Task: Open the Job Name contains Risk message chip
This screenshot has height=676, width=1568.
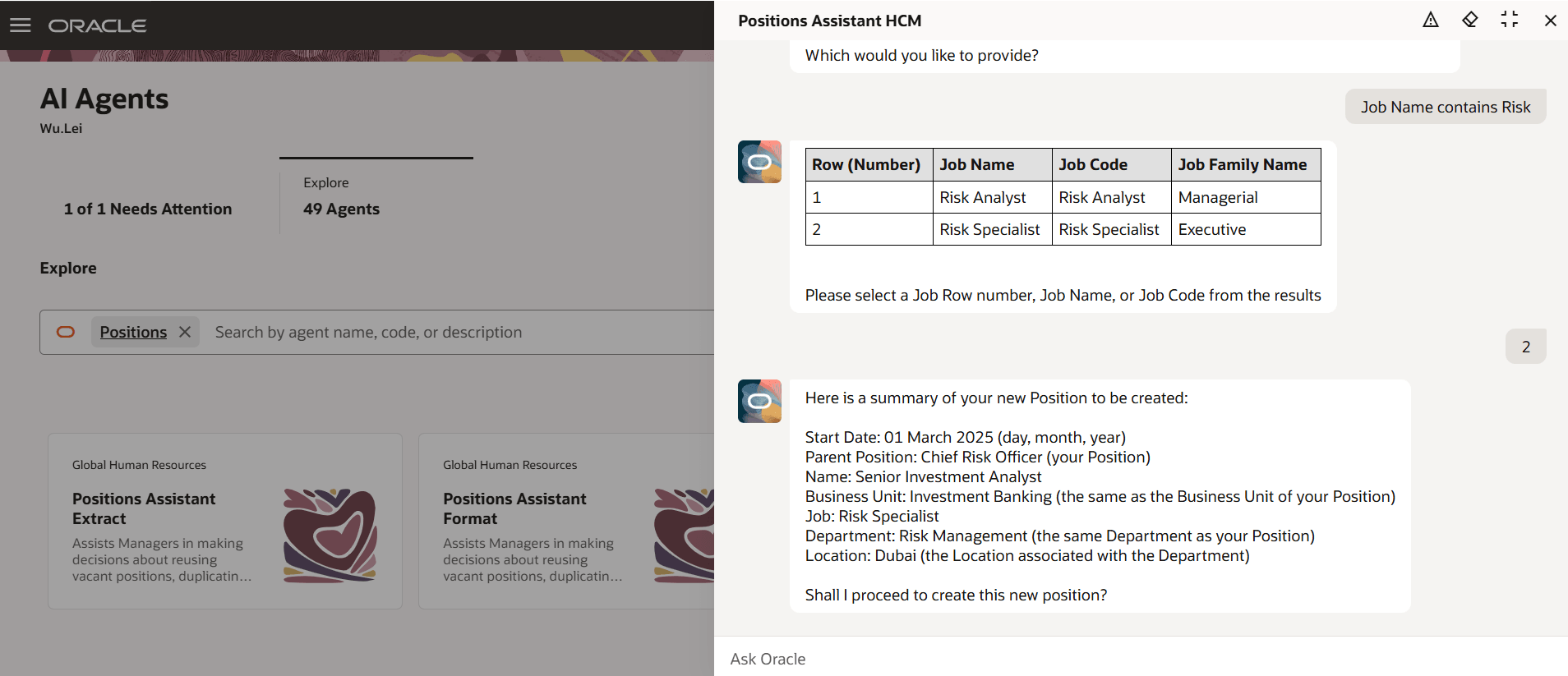Action: point(1445,107)
